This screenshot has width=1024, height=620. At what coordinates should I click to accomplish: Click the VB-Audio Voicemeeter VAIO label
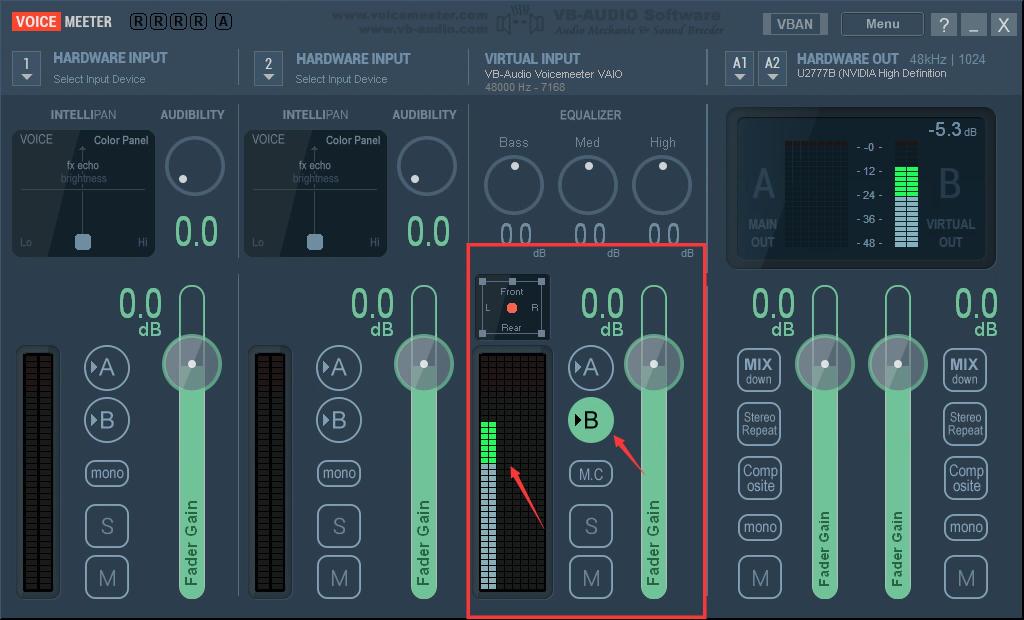(x=553, y=74)
